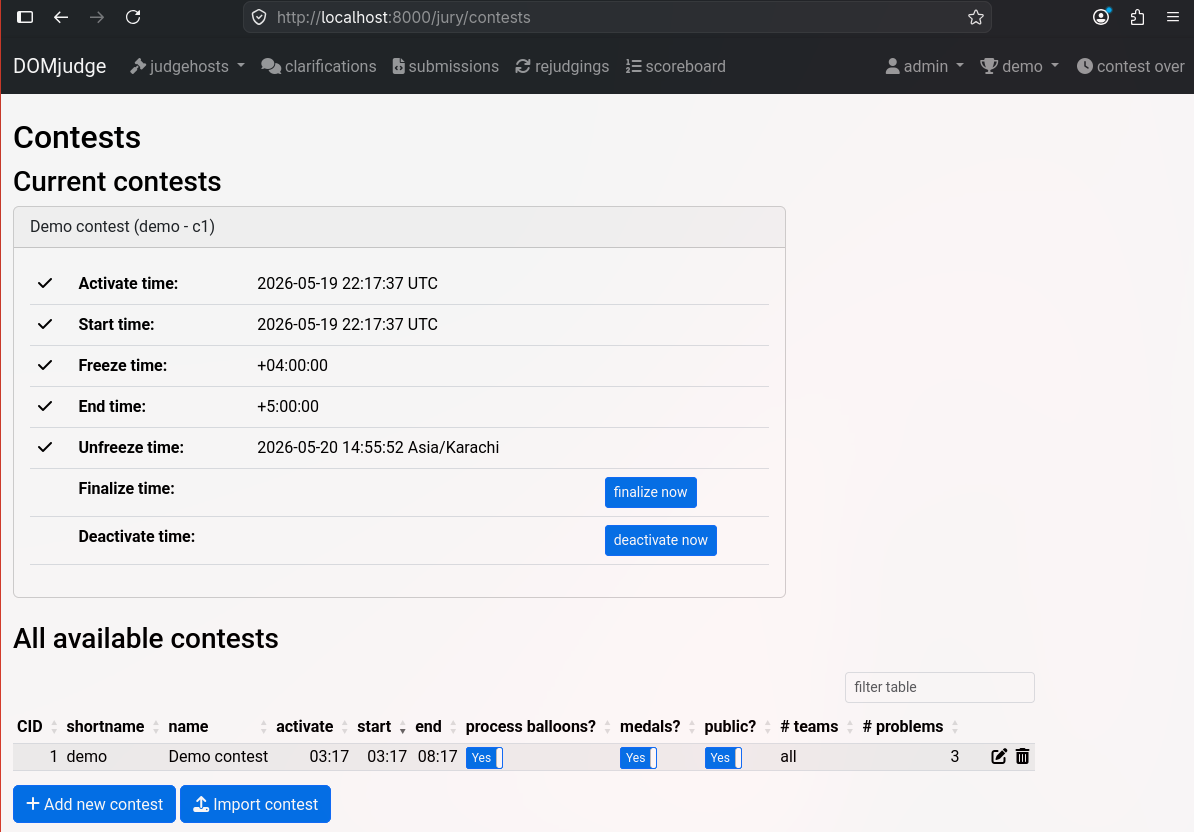The image size is (1194, 832).
Task: Click the 08:17 end time cell
Action: pyautogui.click(x=437, y=756)
